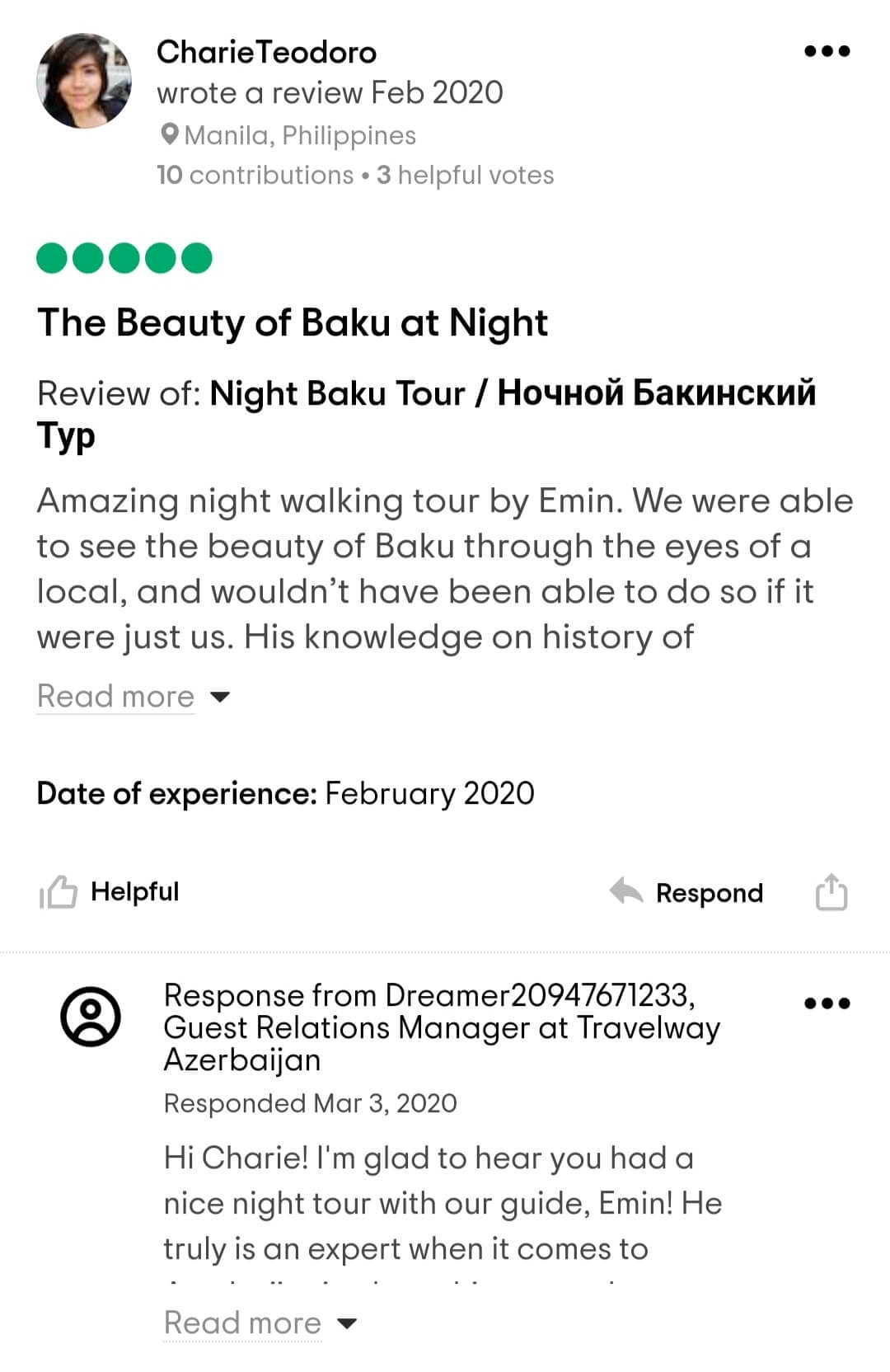
Task: Open the three-dot menu for CharieTeodoro's review
Action: tap(827, 51)
